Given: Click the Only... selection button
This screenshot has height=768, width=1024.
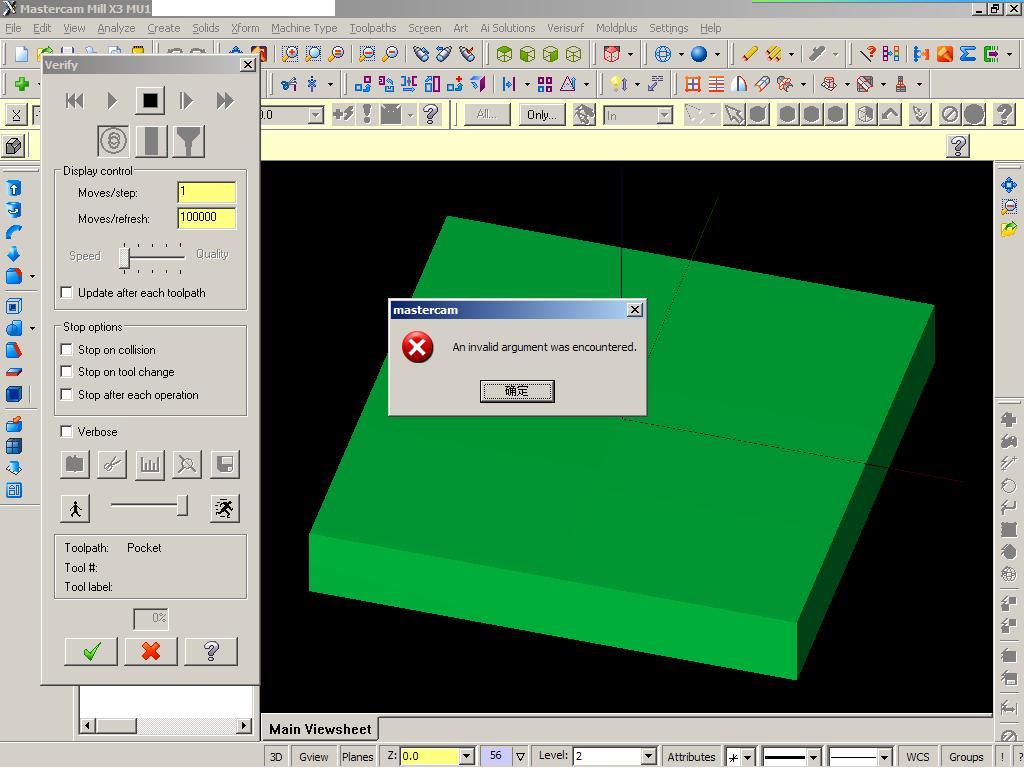Looking at the screenshot, I should coord(541,114).
